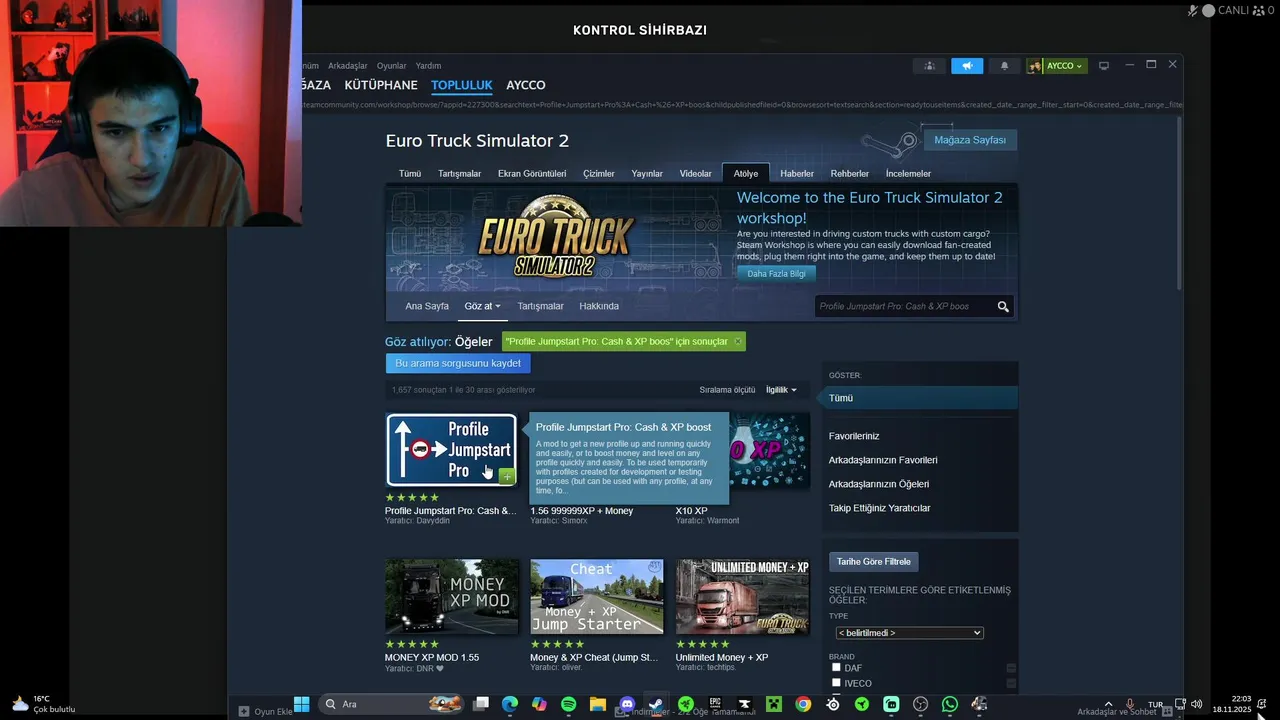This screenshot has height=720, width=1280.
Task: Check the DAF brand checkbox
Action: [836, 667]
